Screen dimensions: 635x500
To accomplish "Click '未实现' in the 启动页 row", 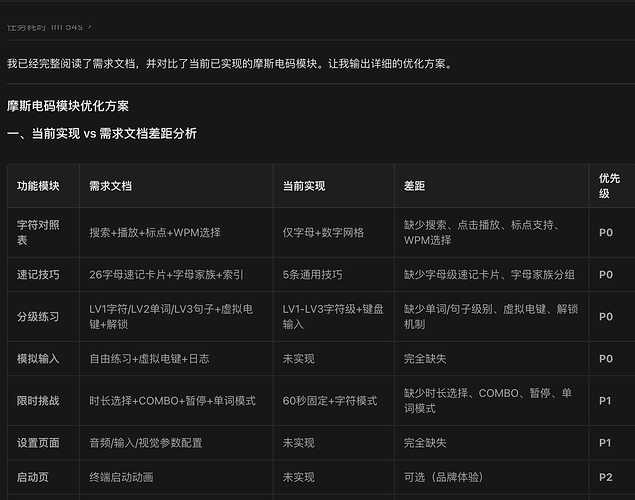I will pyautogui.click(x=298, y=477).
